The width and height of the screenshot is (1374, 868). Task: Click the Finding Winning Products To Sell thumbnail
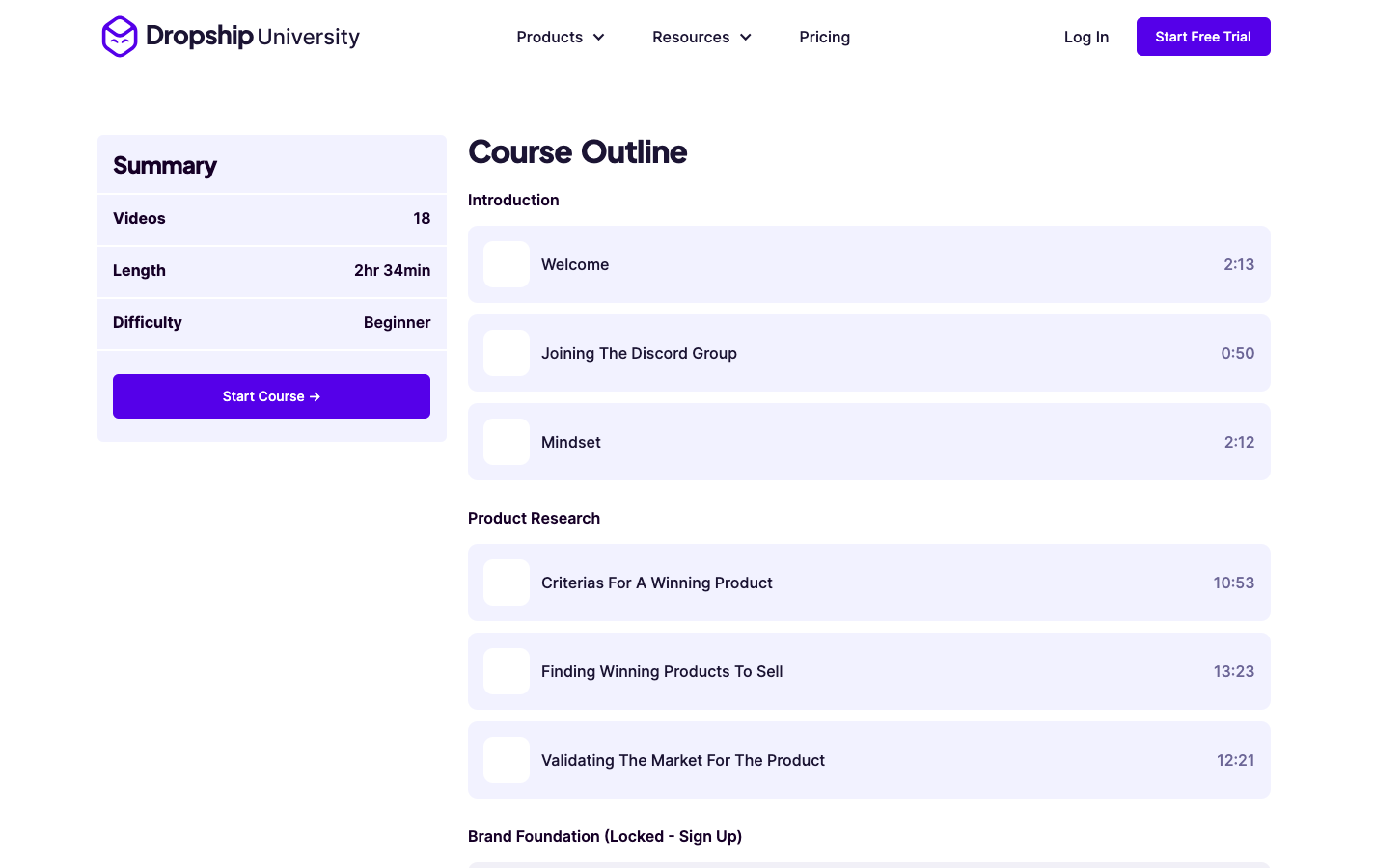click(x=507, y=671)
